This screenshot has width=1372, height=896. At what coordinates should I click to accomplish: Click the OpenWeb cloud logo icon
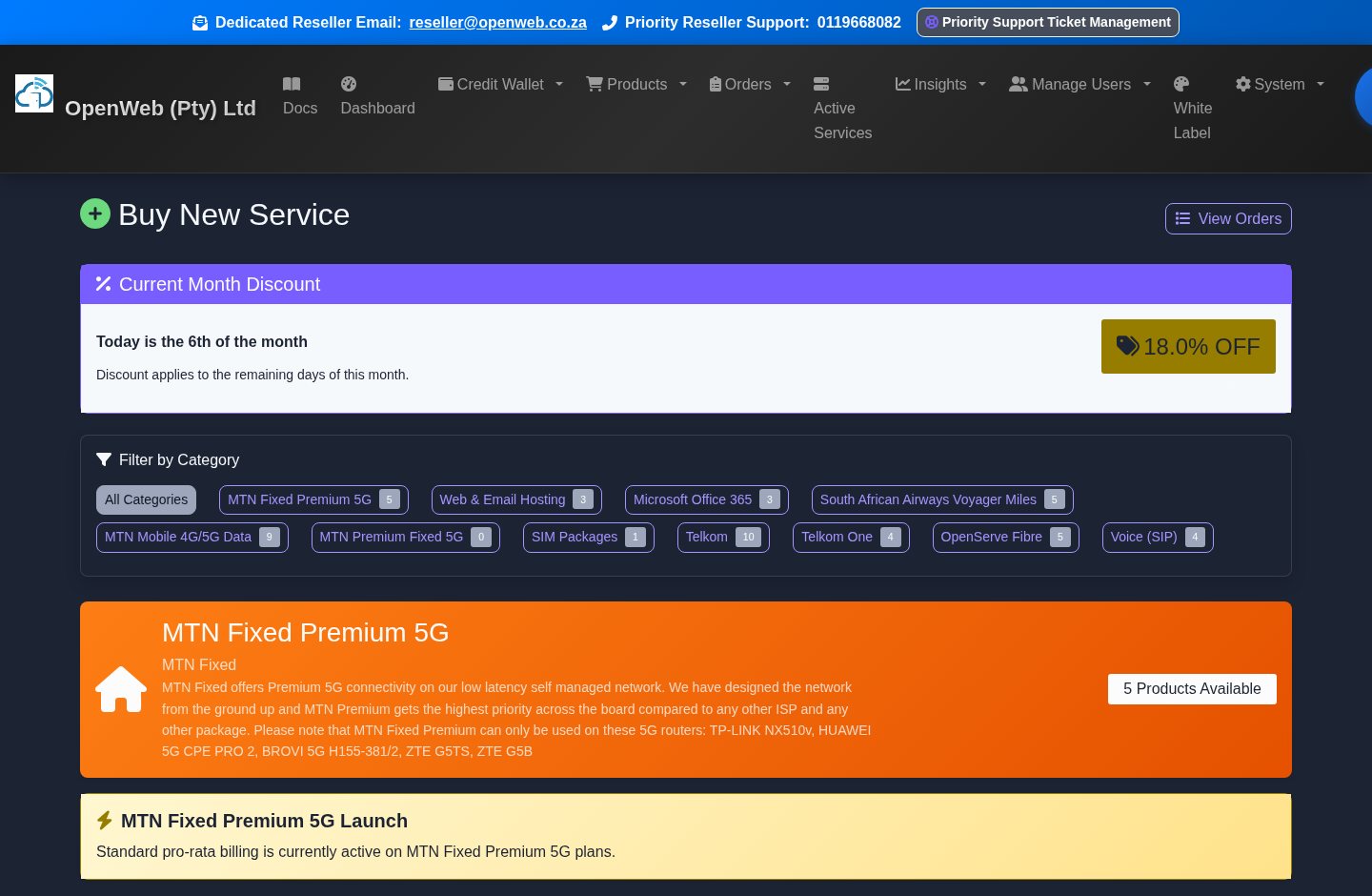click(34, 93)
